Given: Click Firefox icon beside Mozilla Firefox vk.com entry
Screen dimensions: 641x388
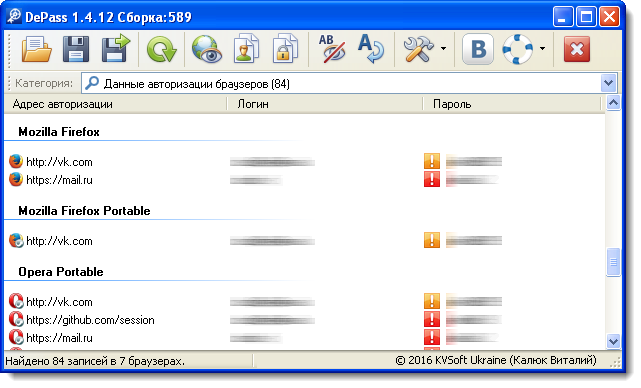Looking at the screenshot, I should click(16, 161).
